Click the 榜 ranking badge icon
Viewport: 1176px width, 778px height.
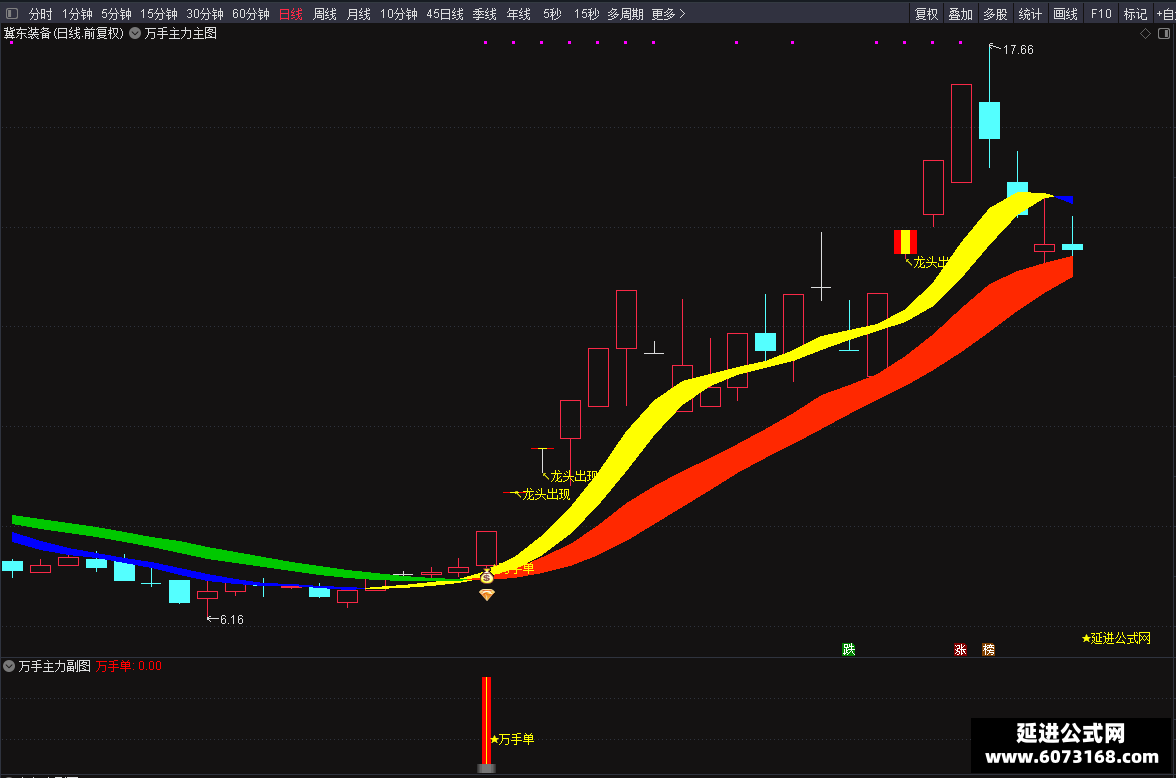point(988,650)
